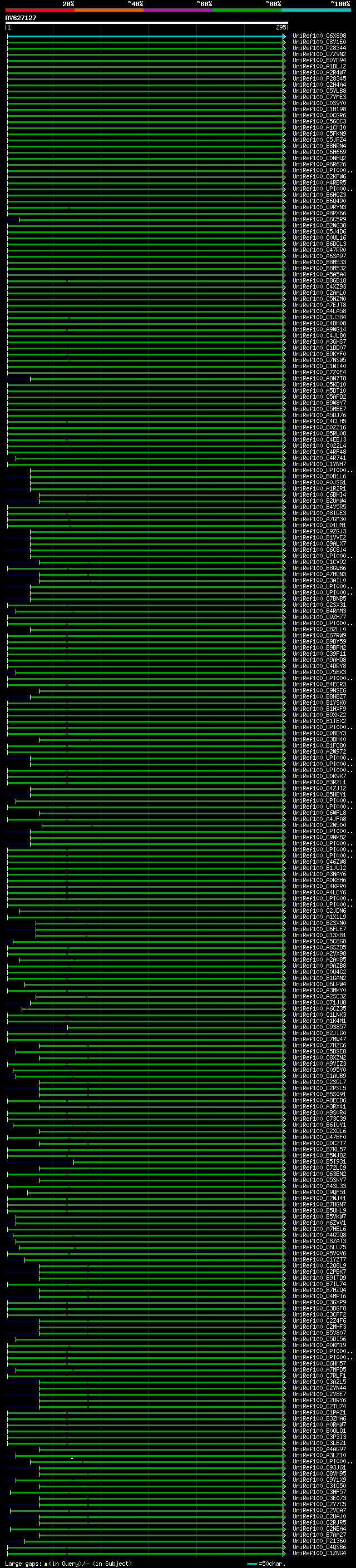Image resolution: width=356 pixels, height=1568 pixels.
Task: Select hit UniRef100_Q5J4D6
Action: [x=319, y=231]
